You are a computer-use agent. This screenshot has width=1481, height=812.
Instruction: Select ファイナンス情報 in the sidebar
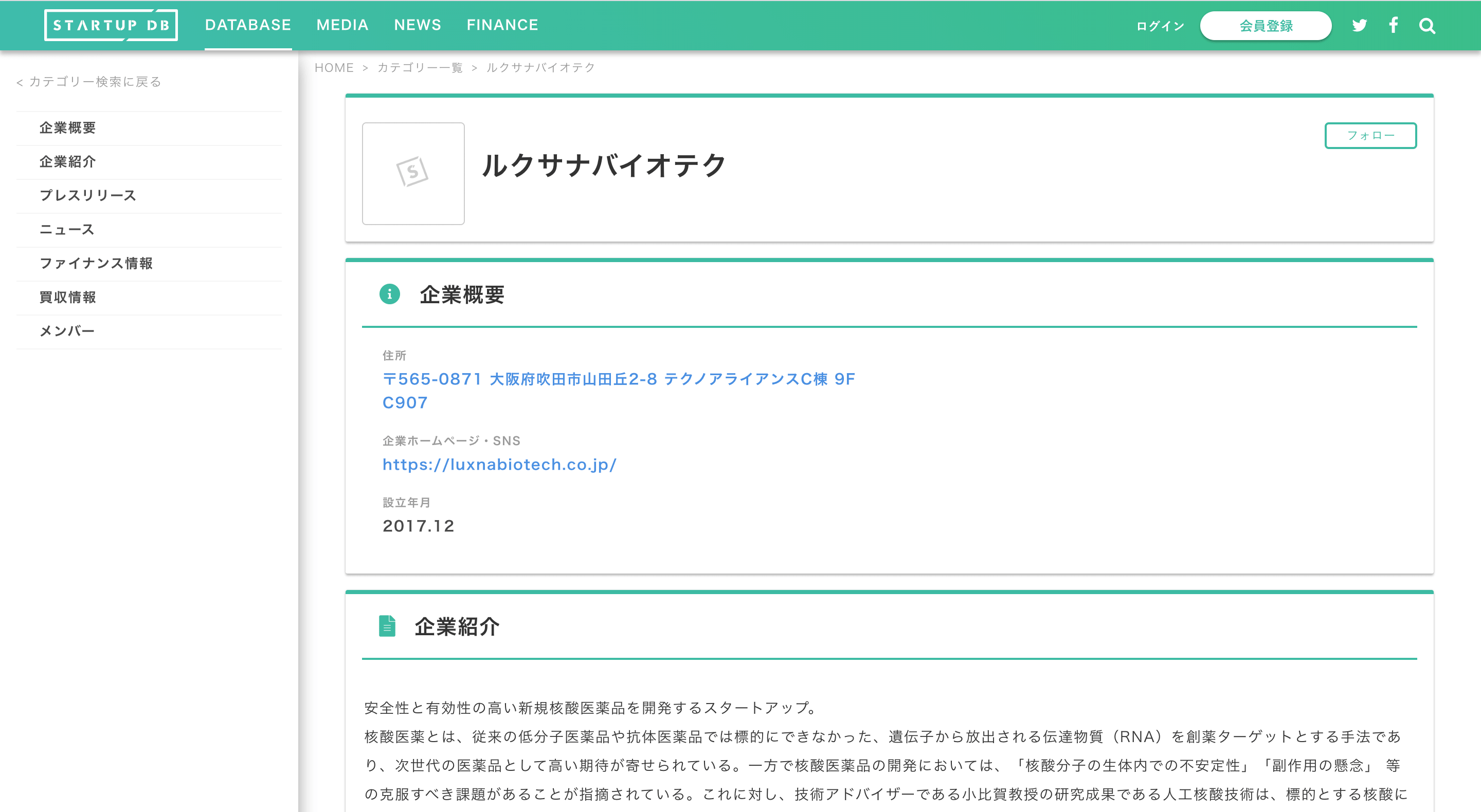(97, 264)
